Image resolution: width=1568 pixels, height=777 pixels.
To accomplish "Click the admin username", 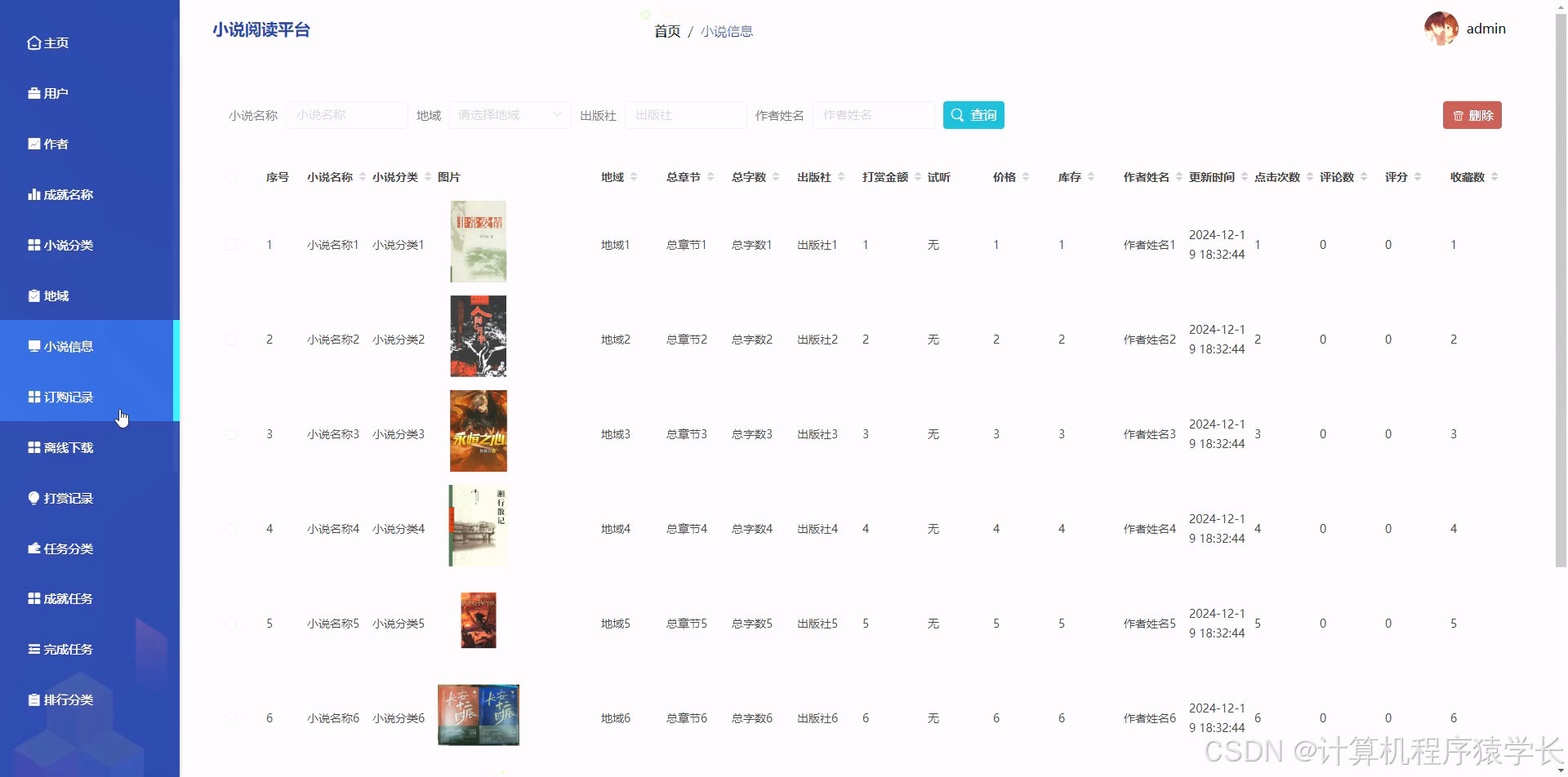I will tap(1486, 29).
